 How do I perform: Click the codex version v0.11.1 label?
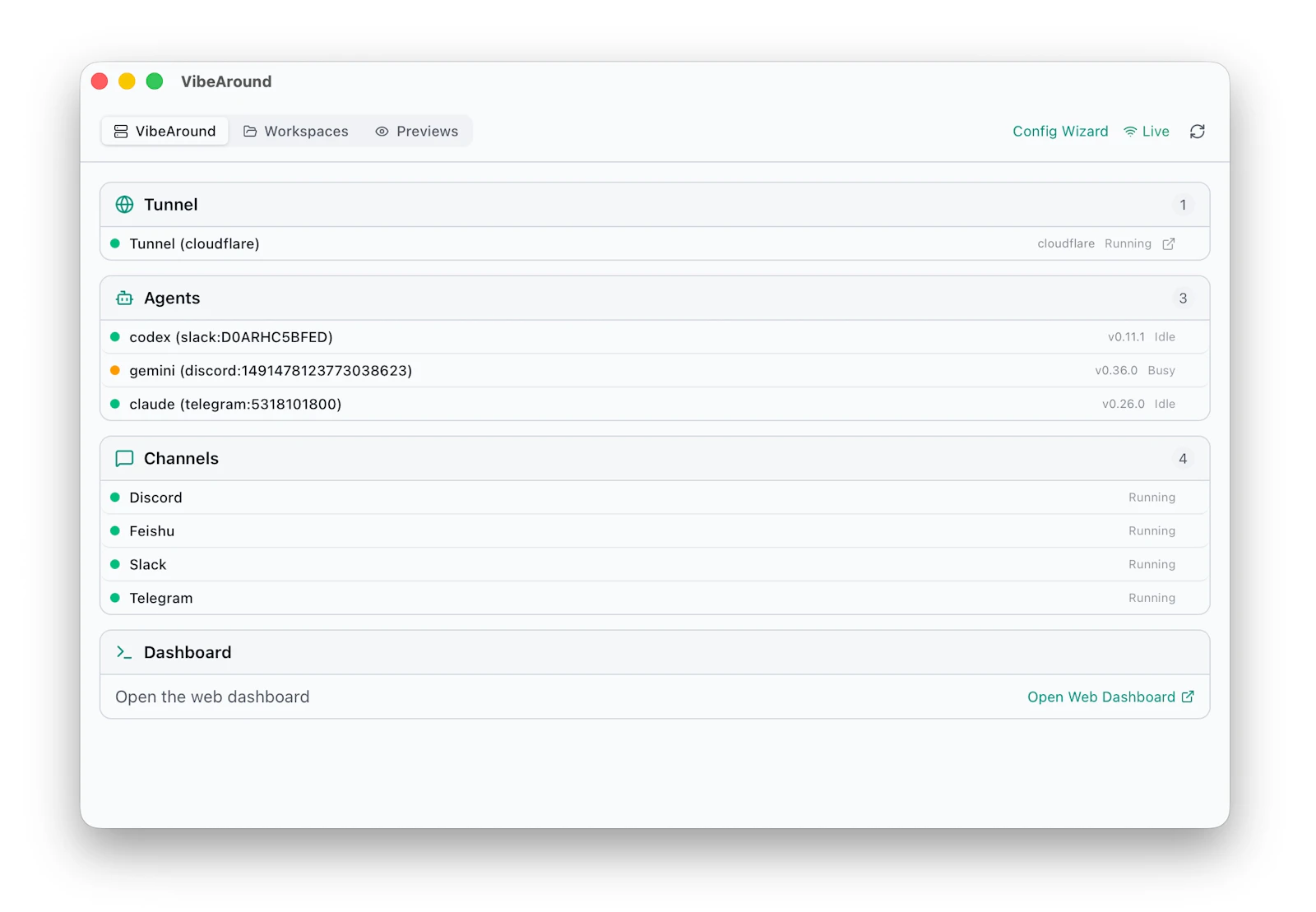(1126, 337)
